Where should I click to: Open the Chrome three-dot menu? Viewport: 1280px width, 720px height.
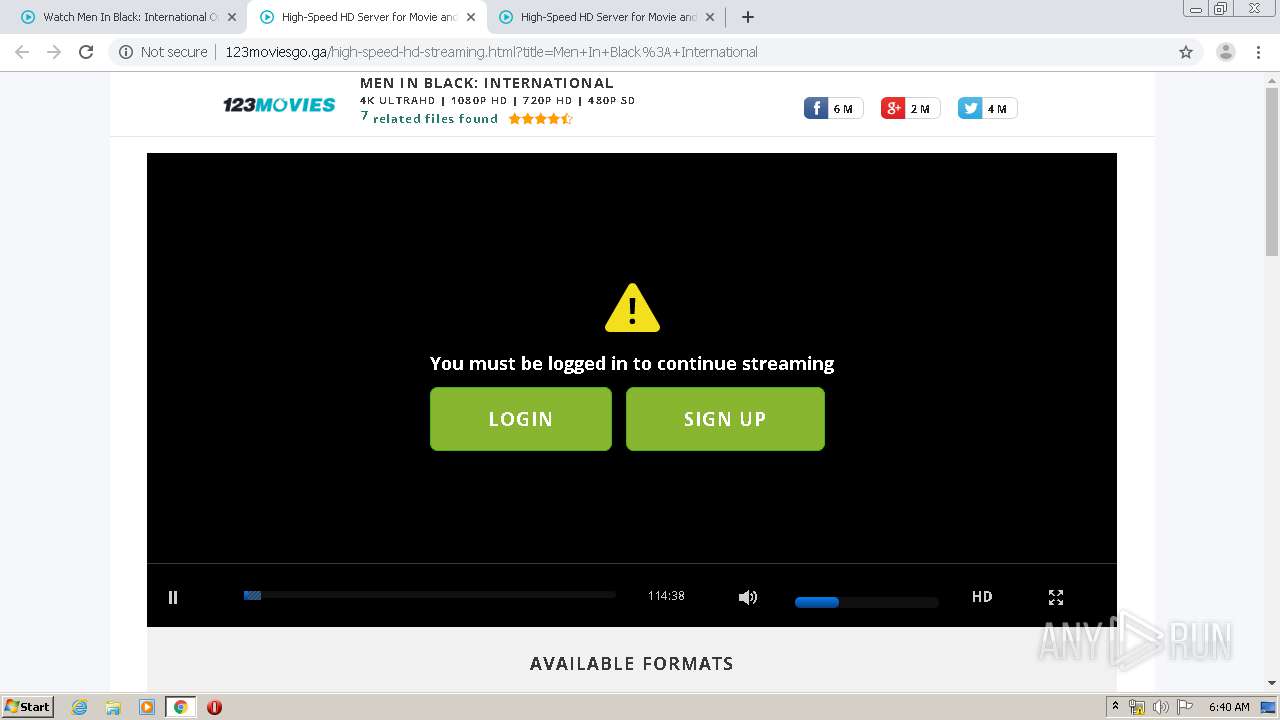1259,52
